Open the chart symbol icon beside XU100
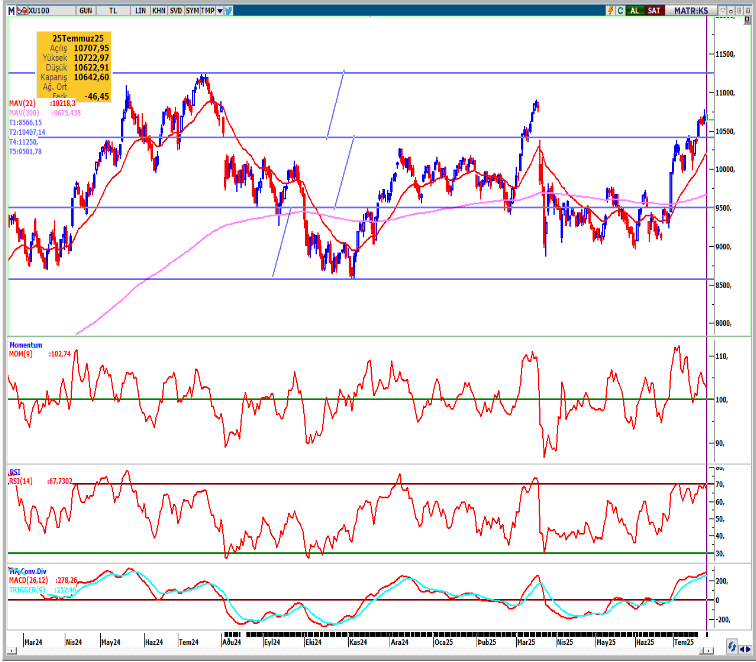Viewport: 756px width, 662px height. (22, 11)
